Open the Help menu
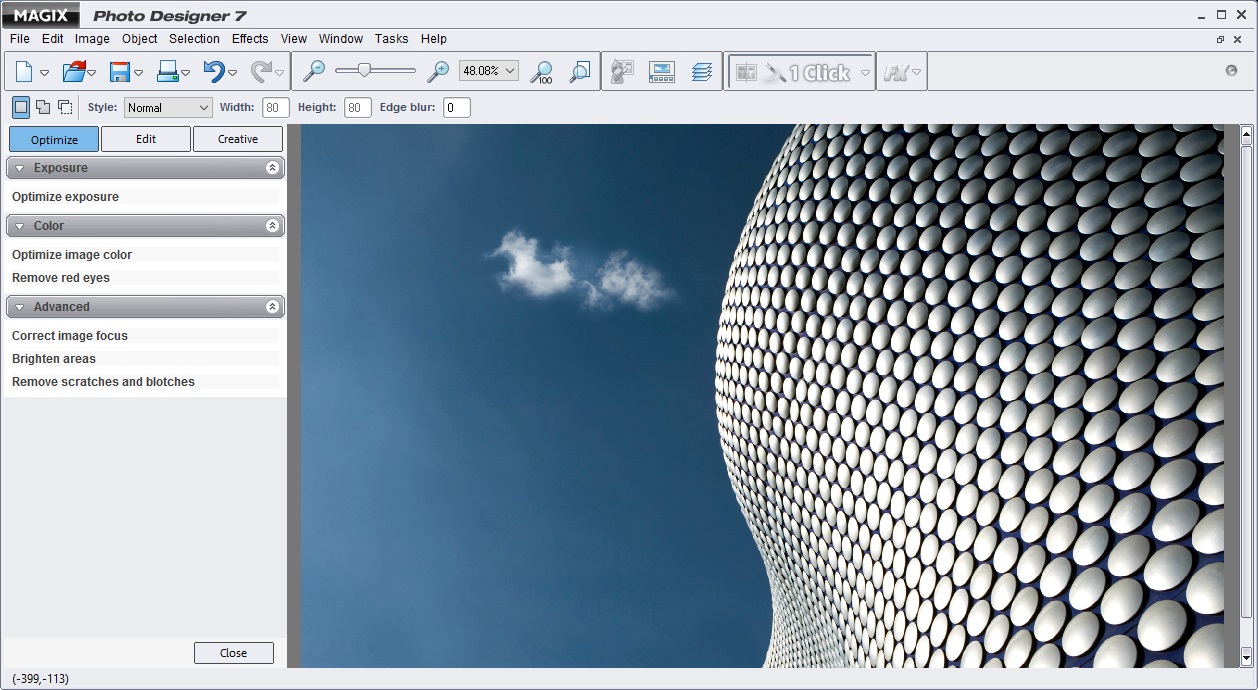This screenshot has width=1258, height=690. (x=434, y=39)
